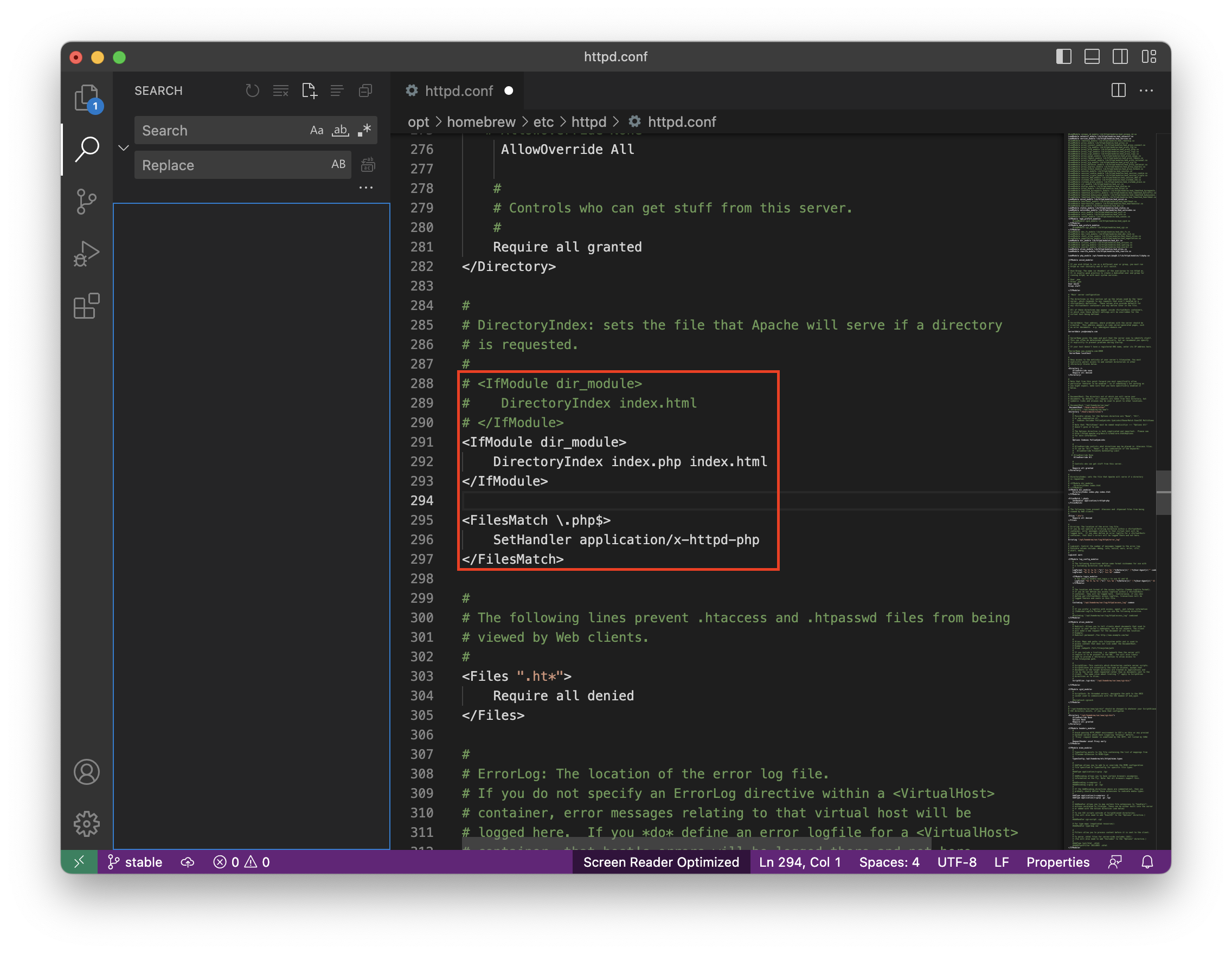Place cursor on line 292 DirectoryIndex index.php
Screen dimensions: 1232x954
tap(630, 461)
